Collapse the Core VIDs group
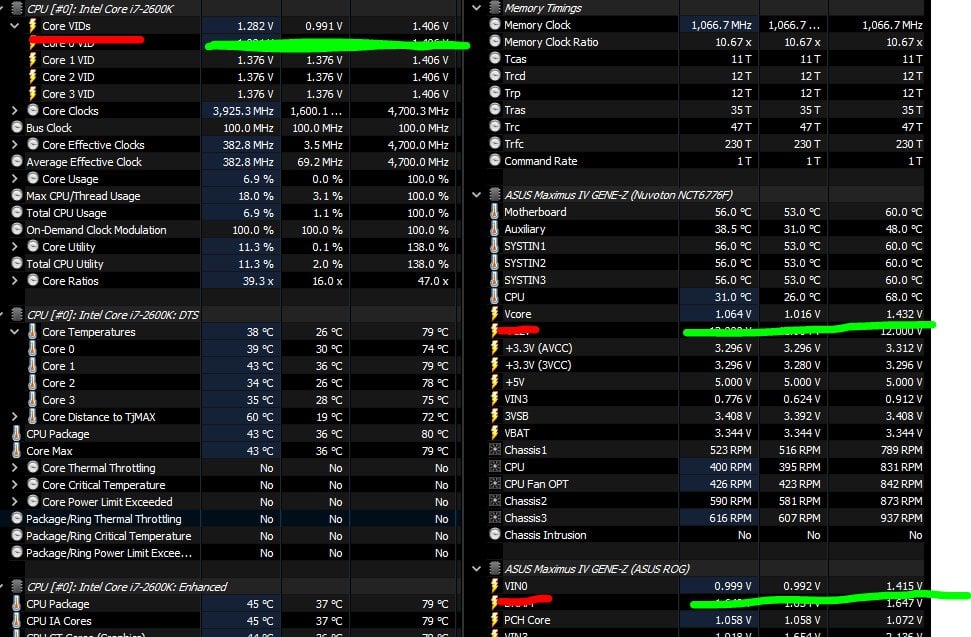Viewport: 971px width, 637px height. (x=14, y=26)
